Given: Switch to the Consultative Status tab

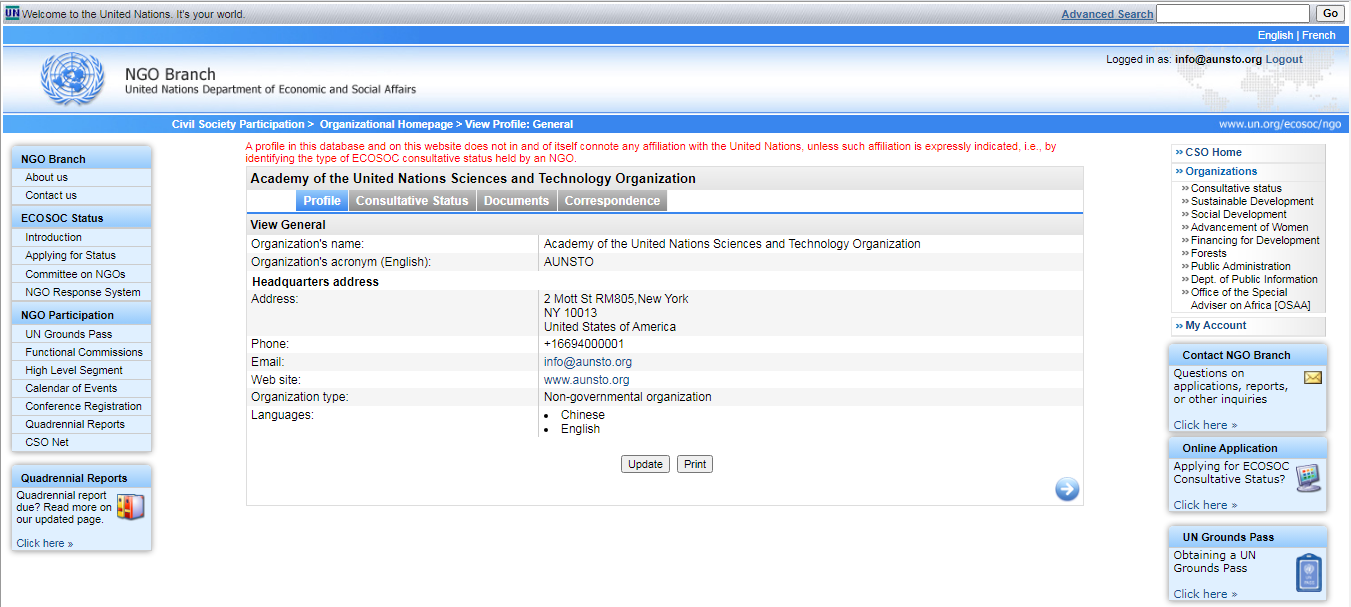Looking at the screenshot, I should click(x=412, y=201).
